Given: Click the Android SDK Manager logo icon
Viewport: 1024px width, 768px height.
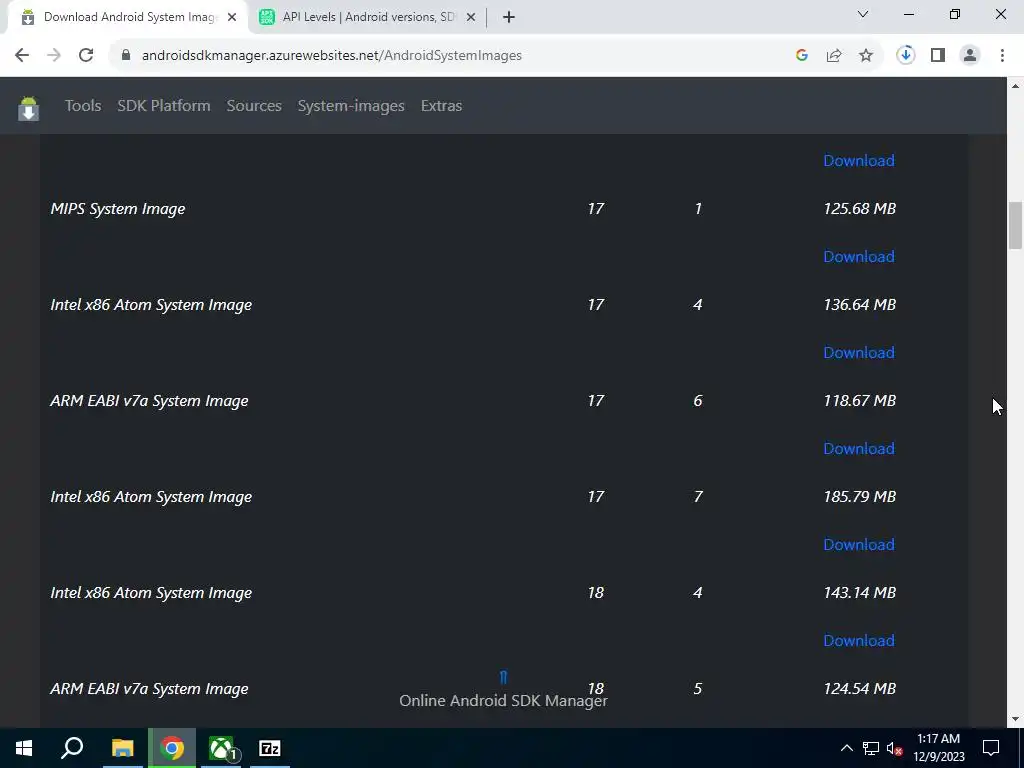Looking at the screenshot, I should [28, 108].
